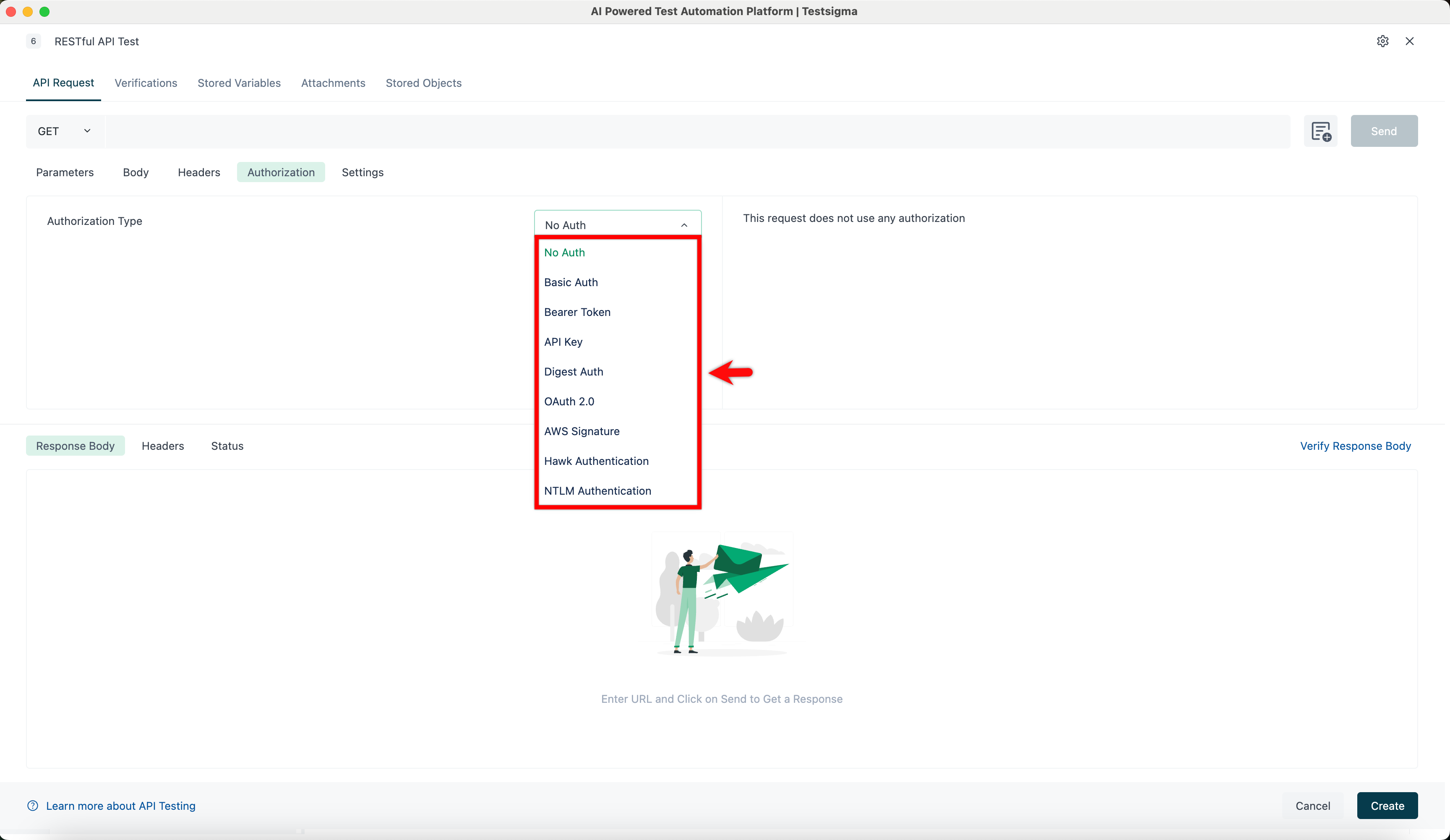The width and height of the screenshot is (1450, 840).
Task: Open the GET method dropdown
Action: click(x=63, y=131)
